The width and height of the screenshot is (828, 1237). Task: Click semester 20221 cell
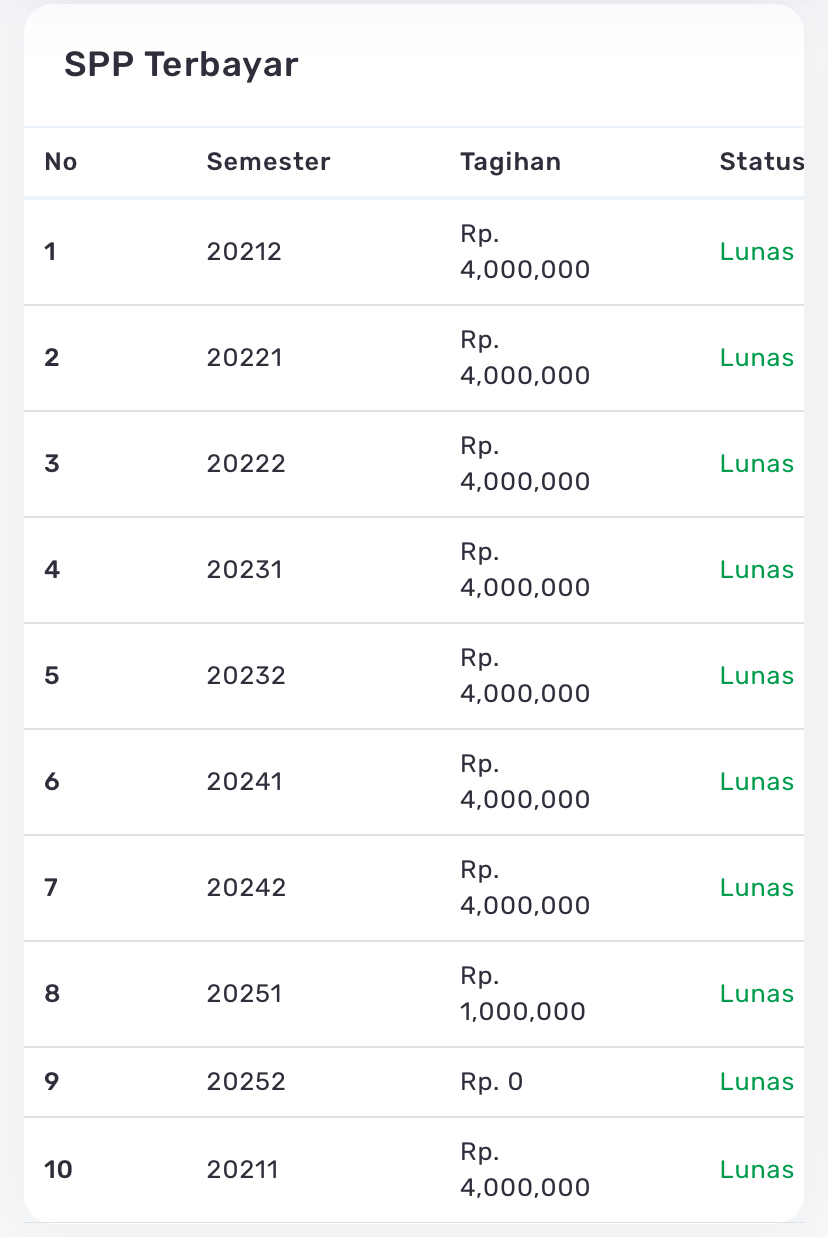point(244,358)
